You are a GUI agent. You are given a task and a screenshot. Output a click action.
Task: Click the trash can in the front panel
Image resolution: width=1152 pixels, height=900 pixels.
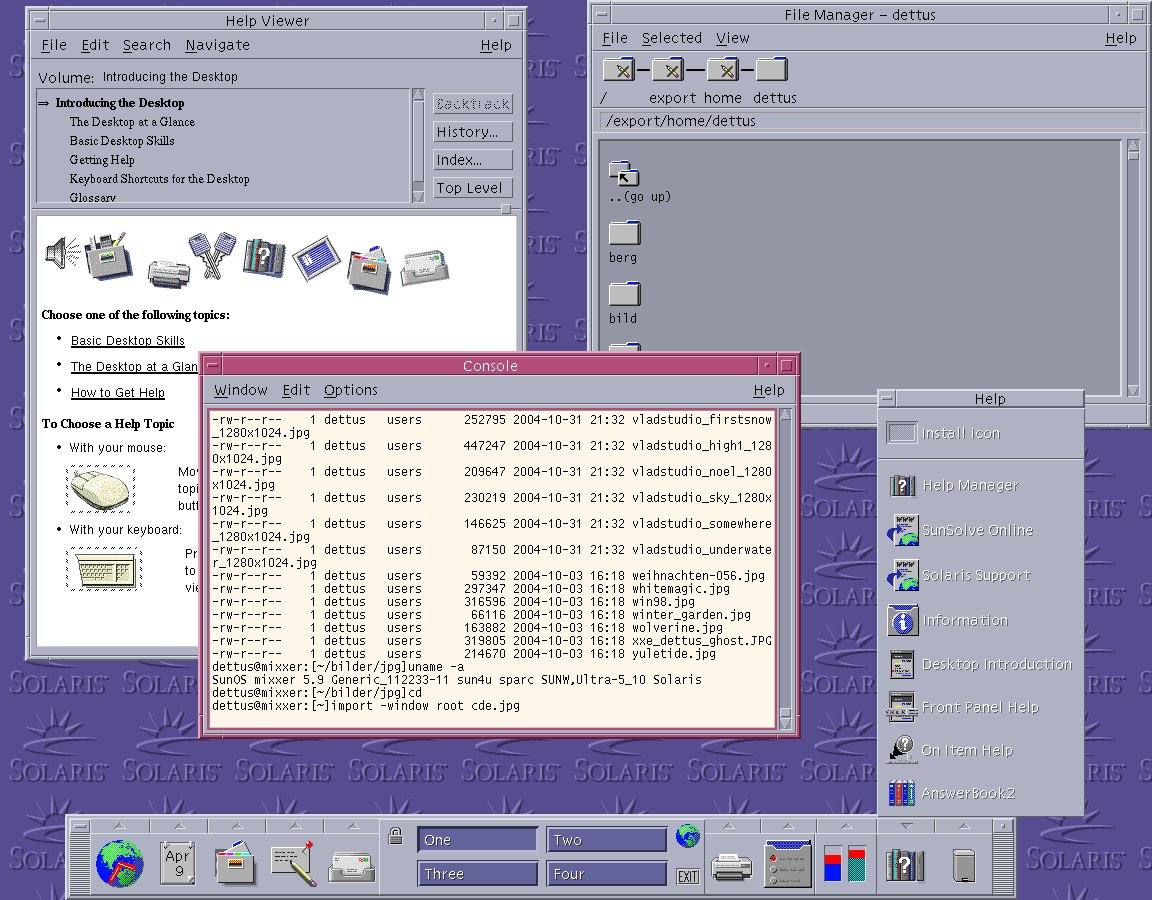(963, 865)
